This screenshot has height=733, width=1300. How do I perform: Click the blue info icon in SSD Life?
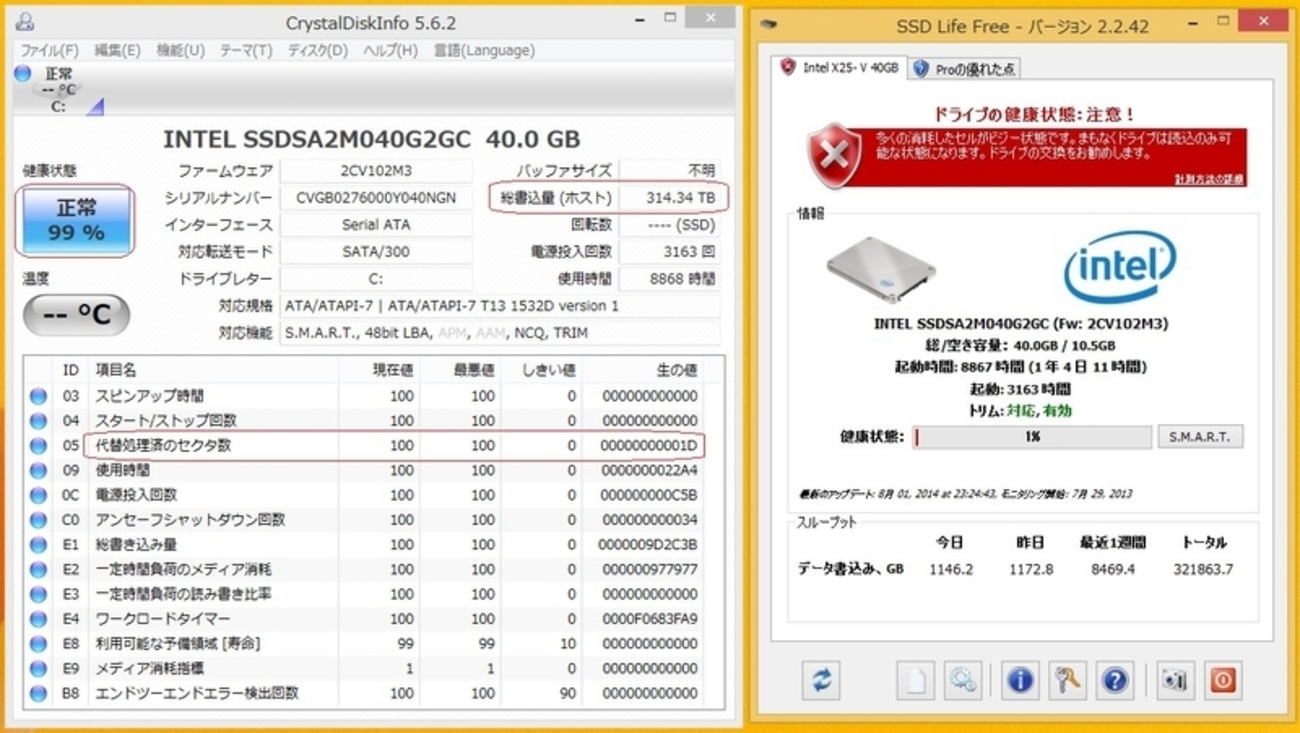point(1020,680)
